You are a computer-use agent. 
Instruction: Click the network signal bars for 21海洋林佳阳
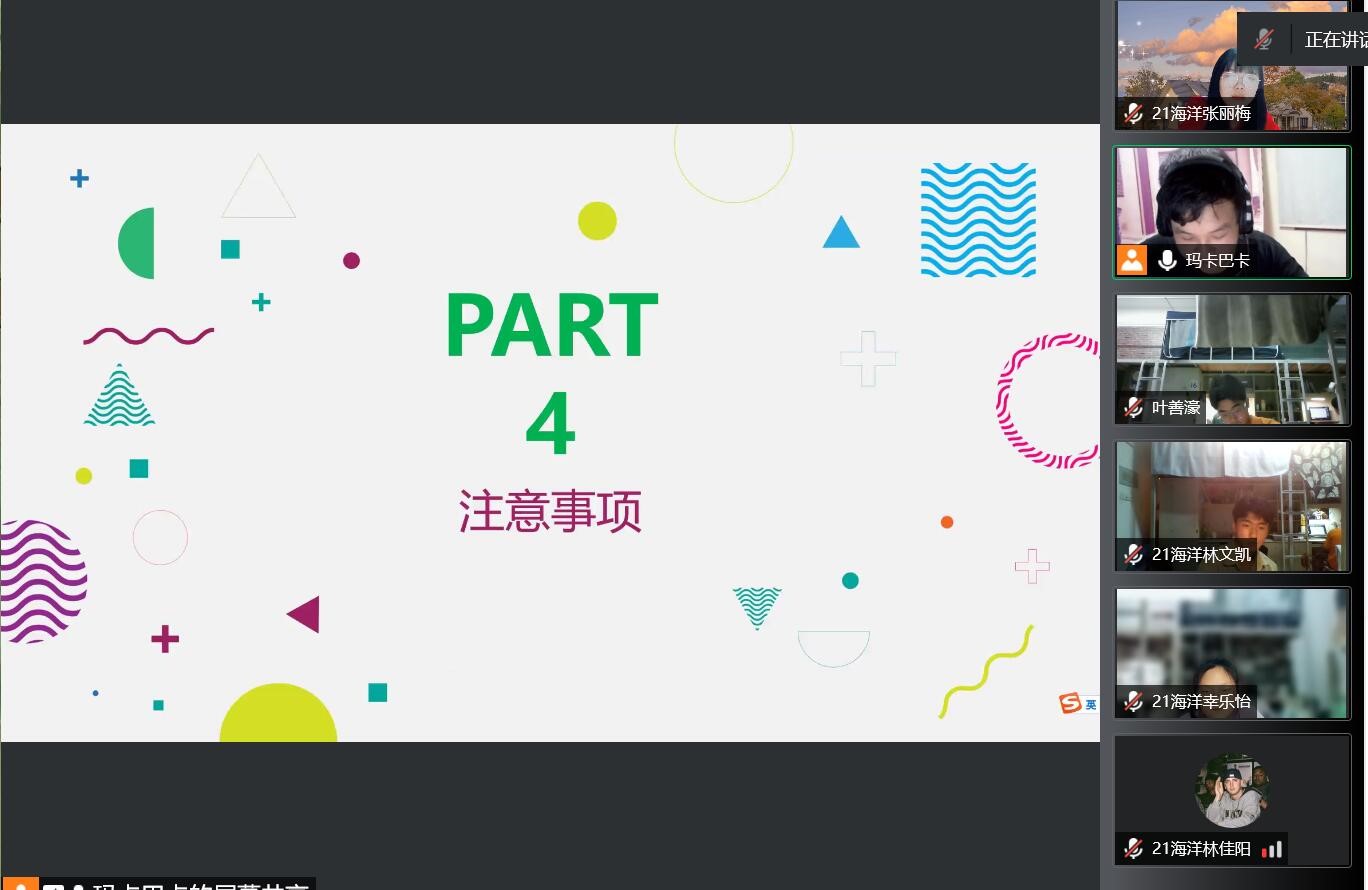click(1272, 849)
